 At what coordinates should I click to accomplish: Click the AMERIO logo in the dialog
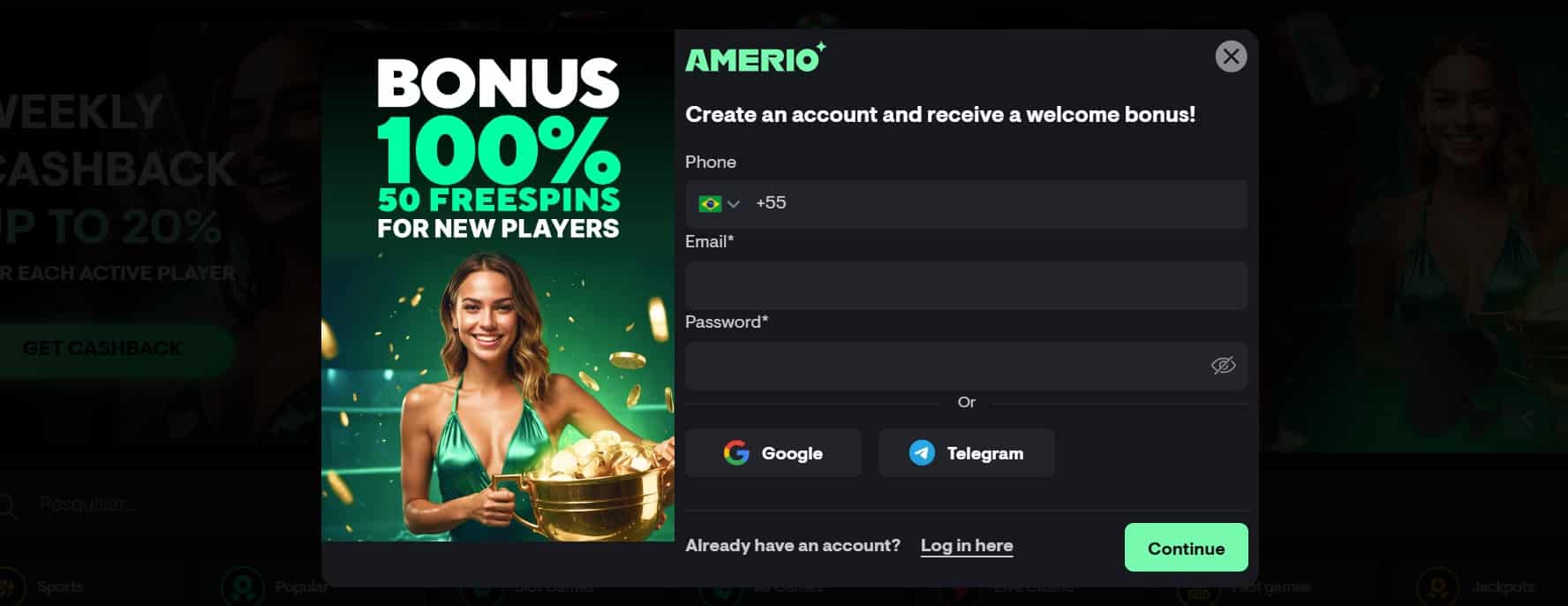pyautogui.click(x=756, y=57)
